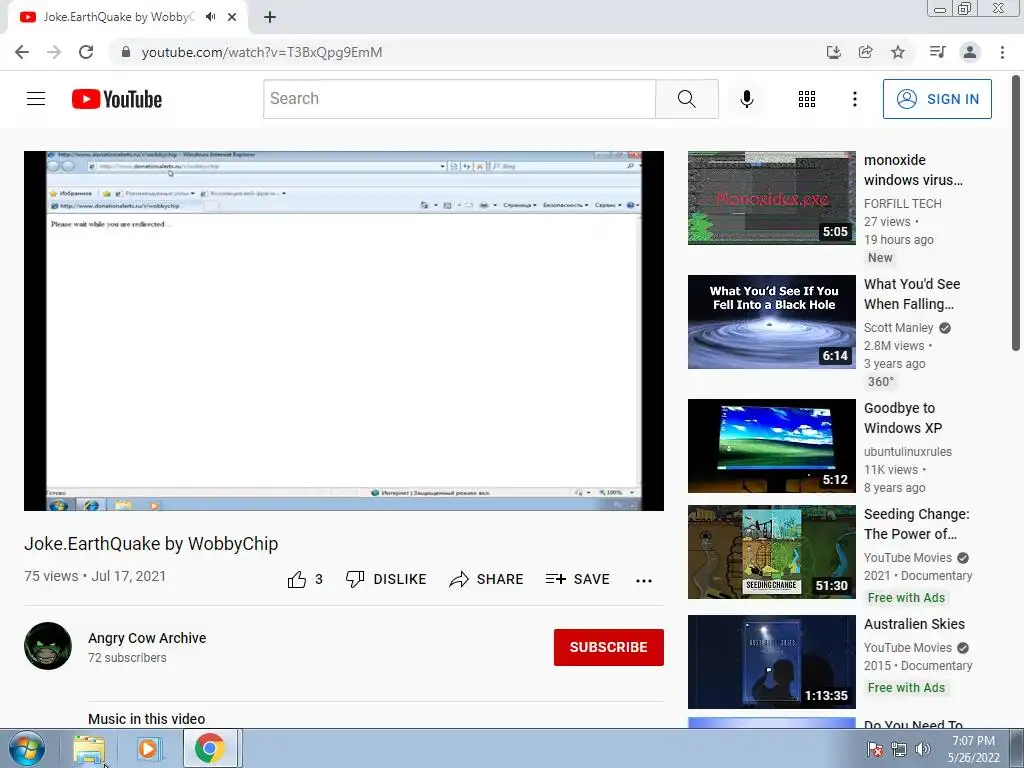Open a new Chrome tab
The height and width of the screenshot is (768, 1024).
coord(270,17)
